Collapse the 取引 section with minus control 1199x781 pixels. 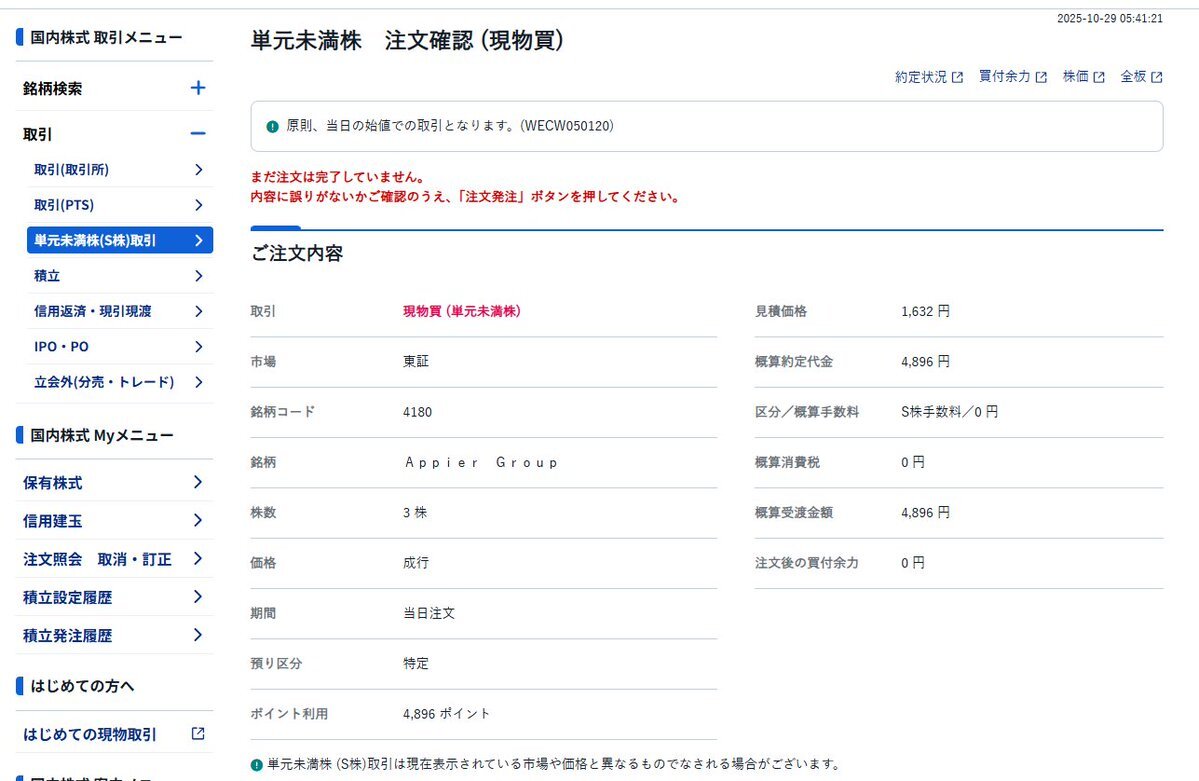tap(198, 132)
